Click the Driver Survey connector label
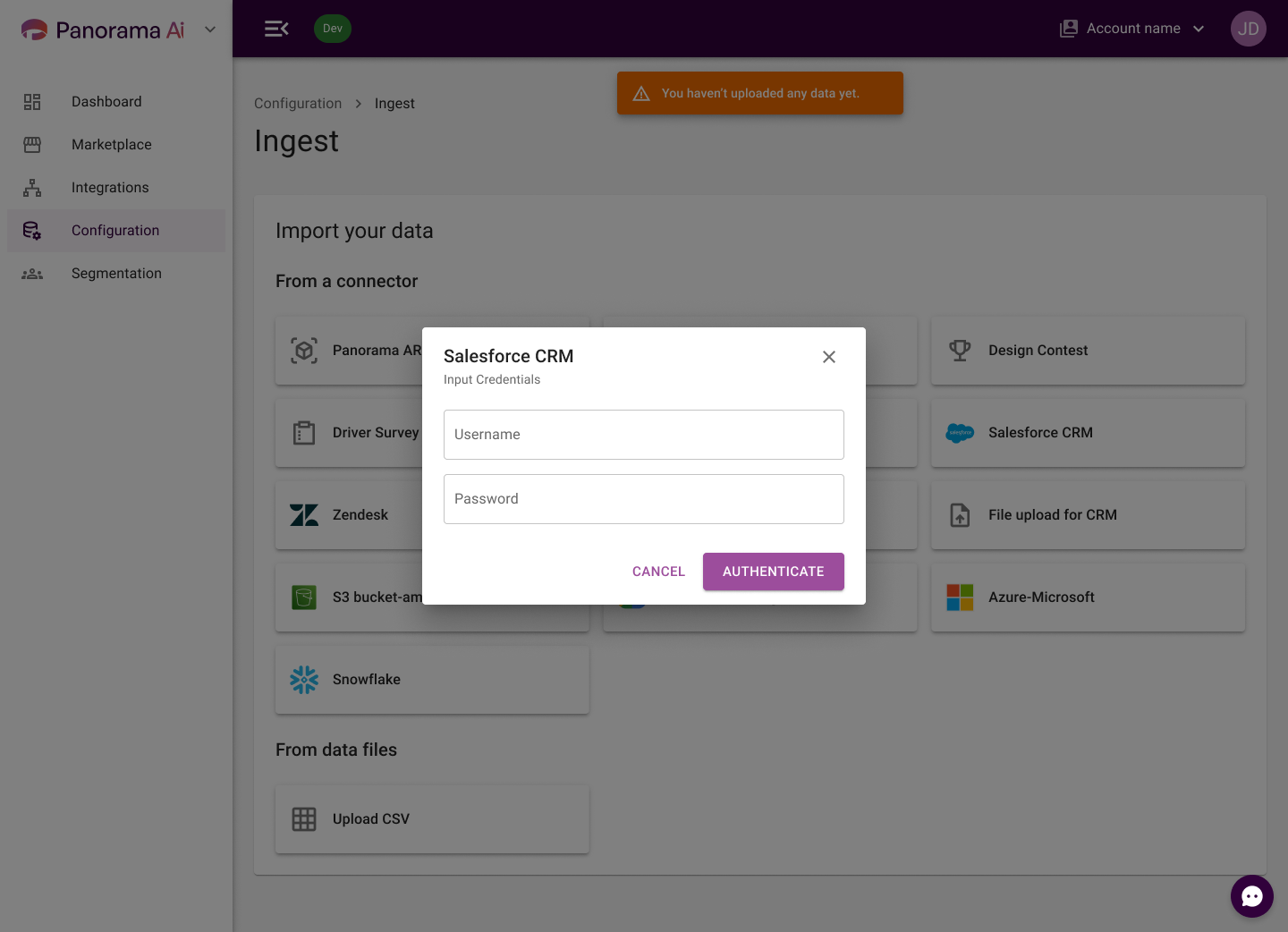Image resolution: width=1288 pixels, height=932 pixels. [x=376, y=433]
